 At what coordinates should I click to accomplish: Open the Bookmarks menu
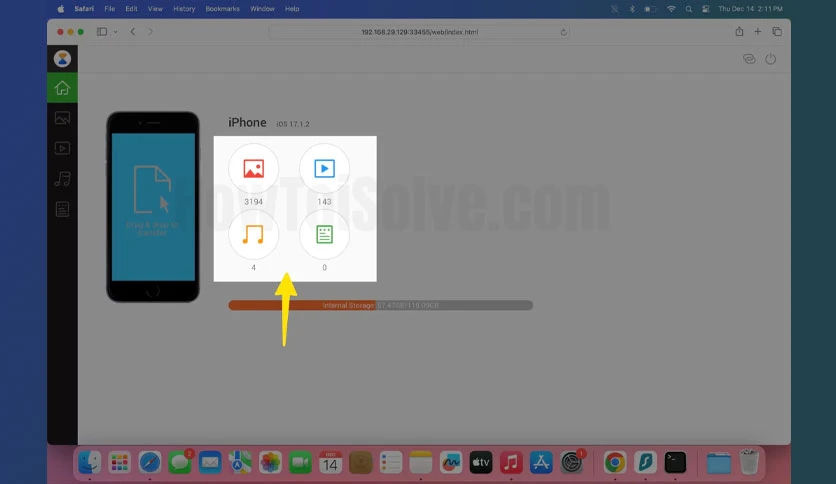[222, 9]
